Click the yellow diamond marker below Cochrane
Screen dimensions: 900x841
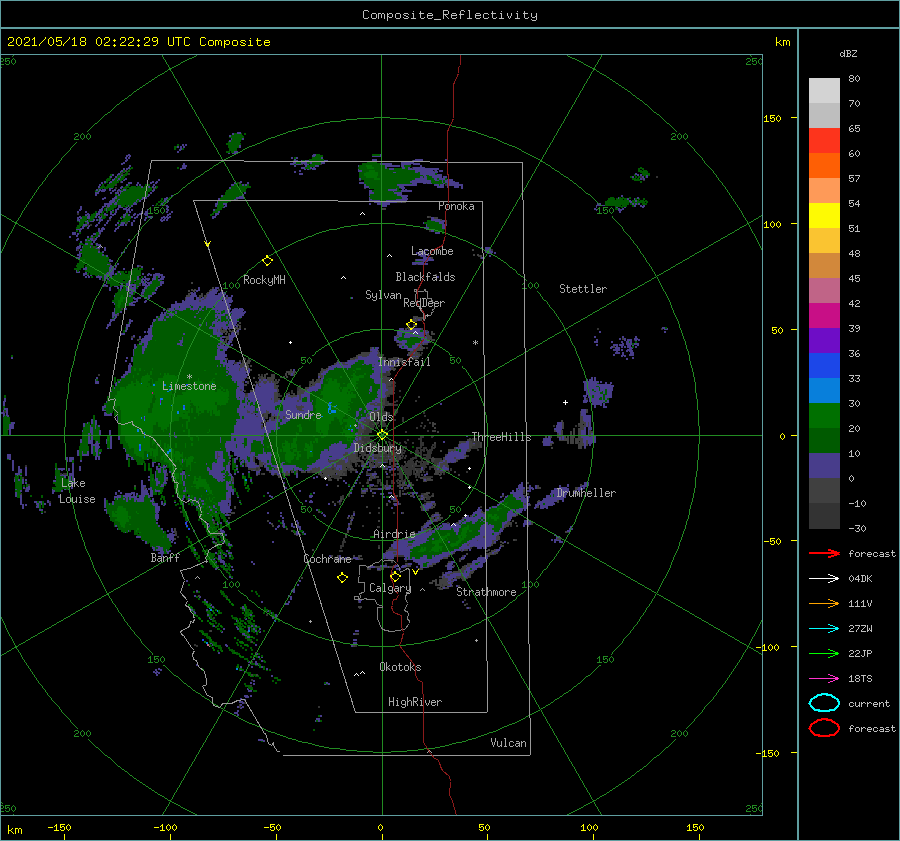click(x=342, y=578)
